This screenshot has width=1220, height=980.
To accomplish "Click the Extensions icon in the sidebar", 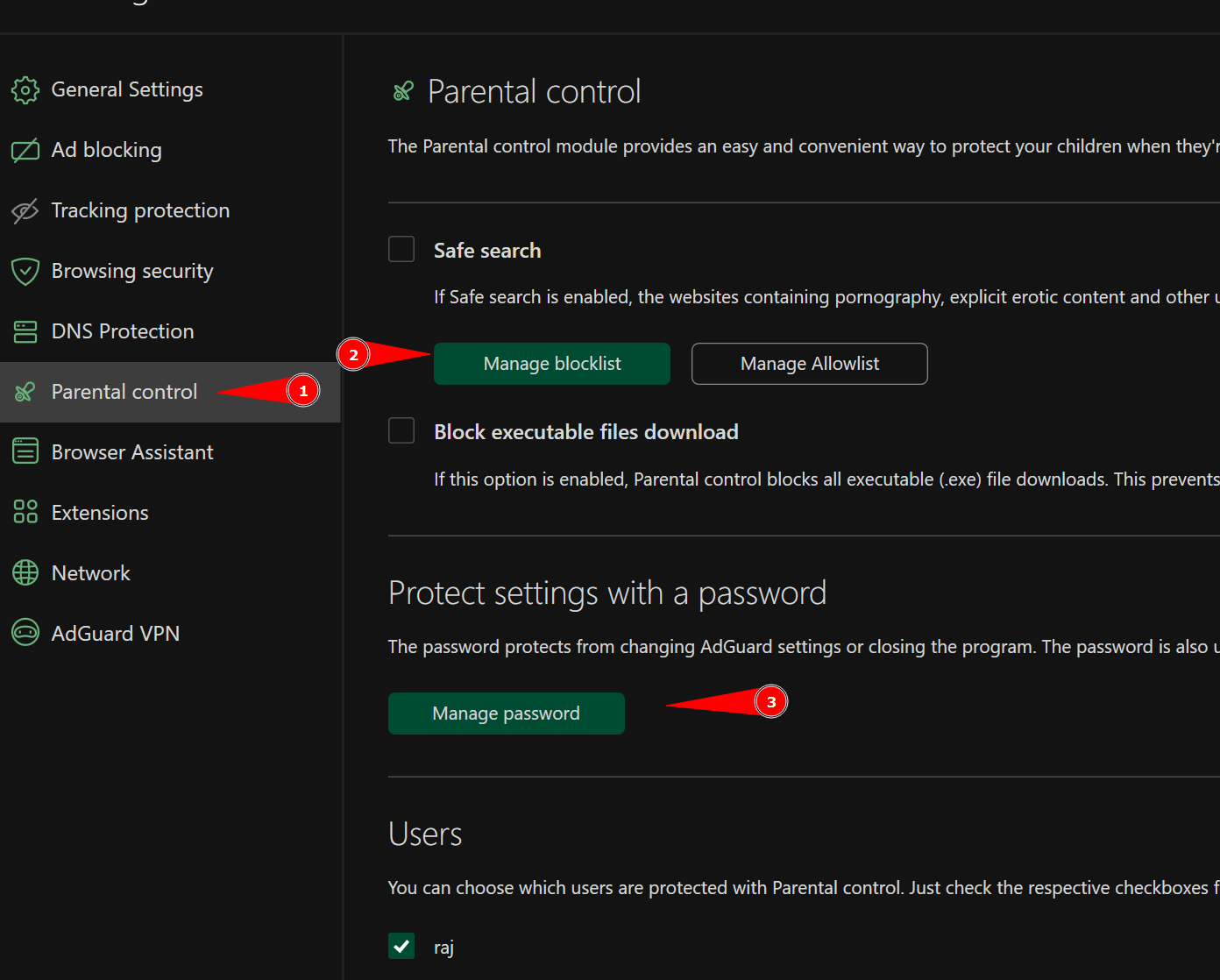I will (25, 512).
